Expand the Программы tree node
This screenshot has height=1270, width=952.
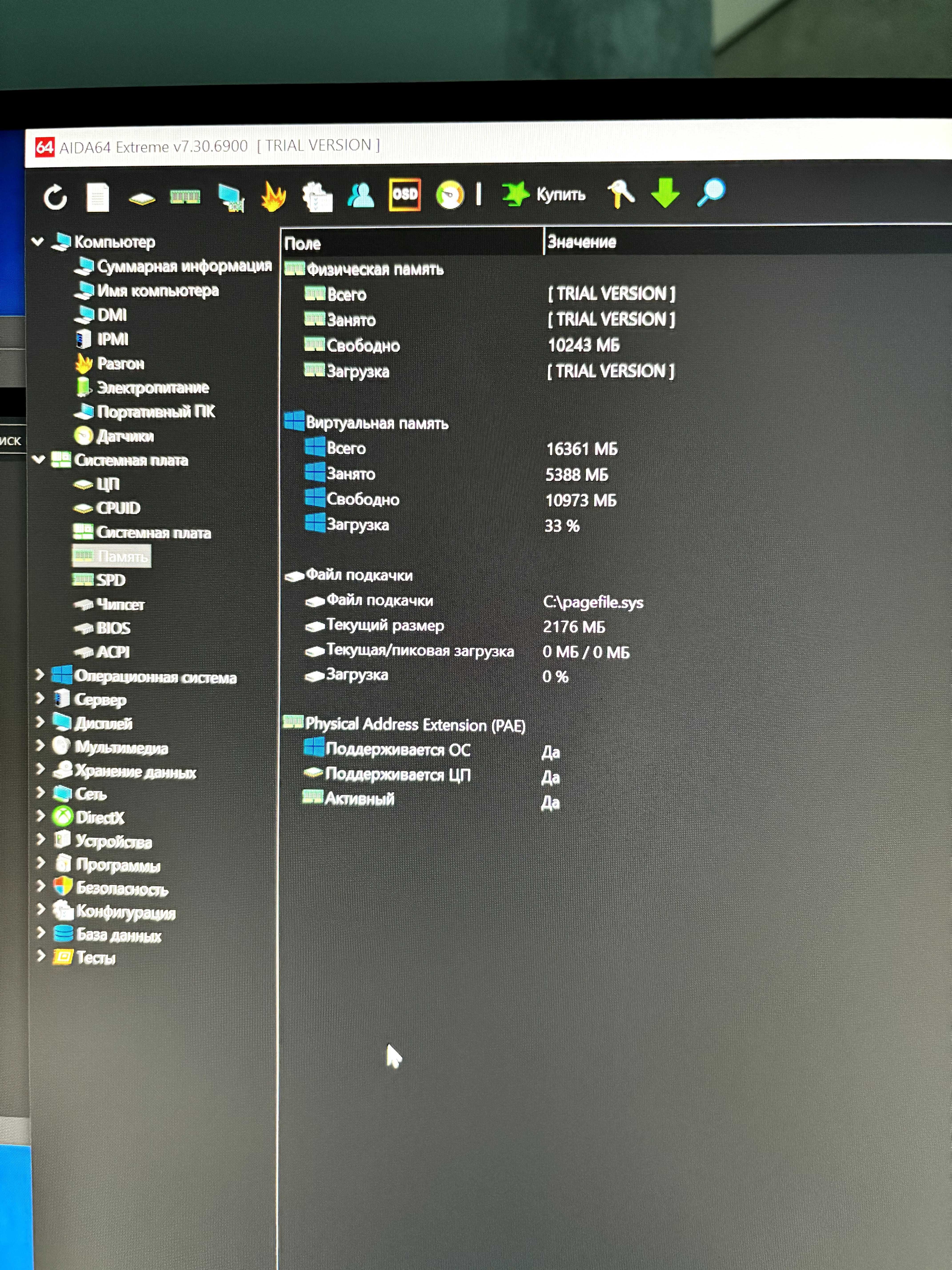click(41, 862)
